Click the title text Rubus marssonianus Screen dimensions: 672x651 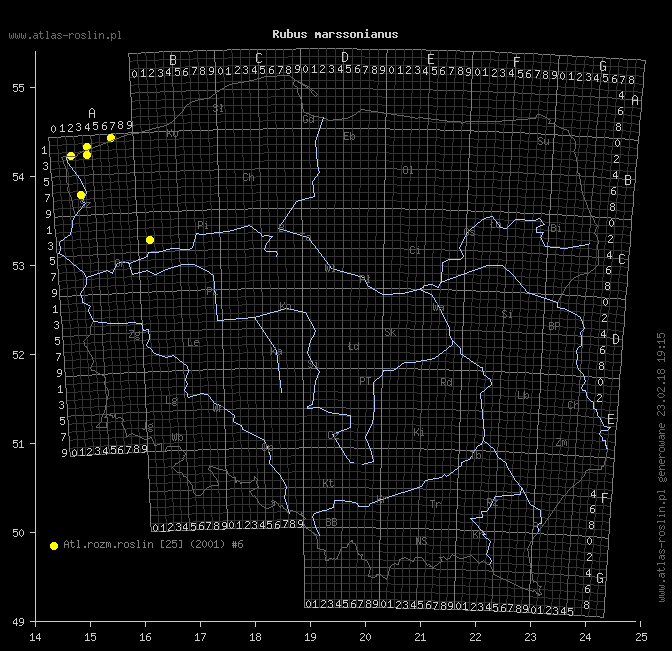point(335,34)
